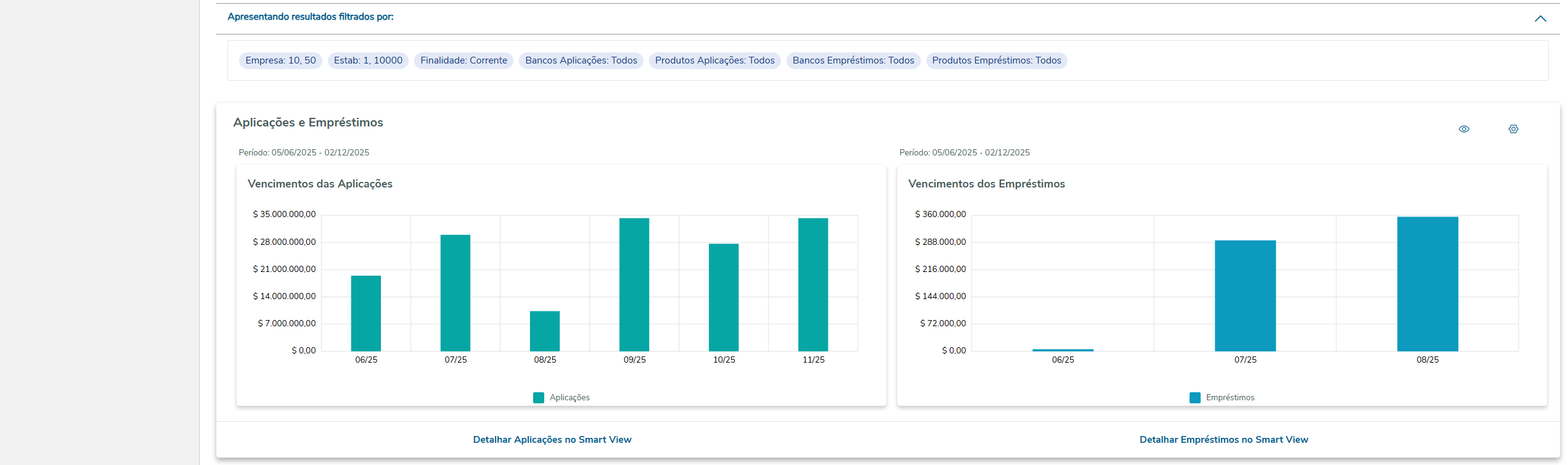The image size is (1568, 465).
Task: Select the Finalidade: Corrente filter chip
Action: point(463,60)
